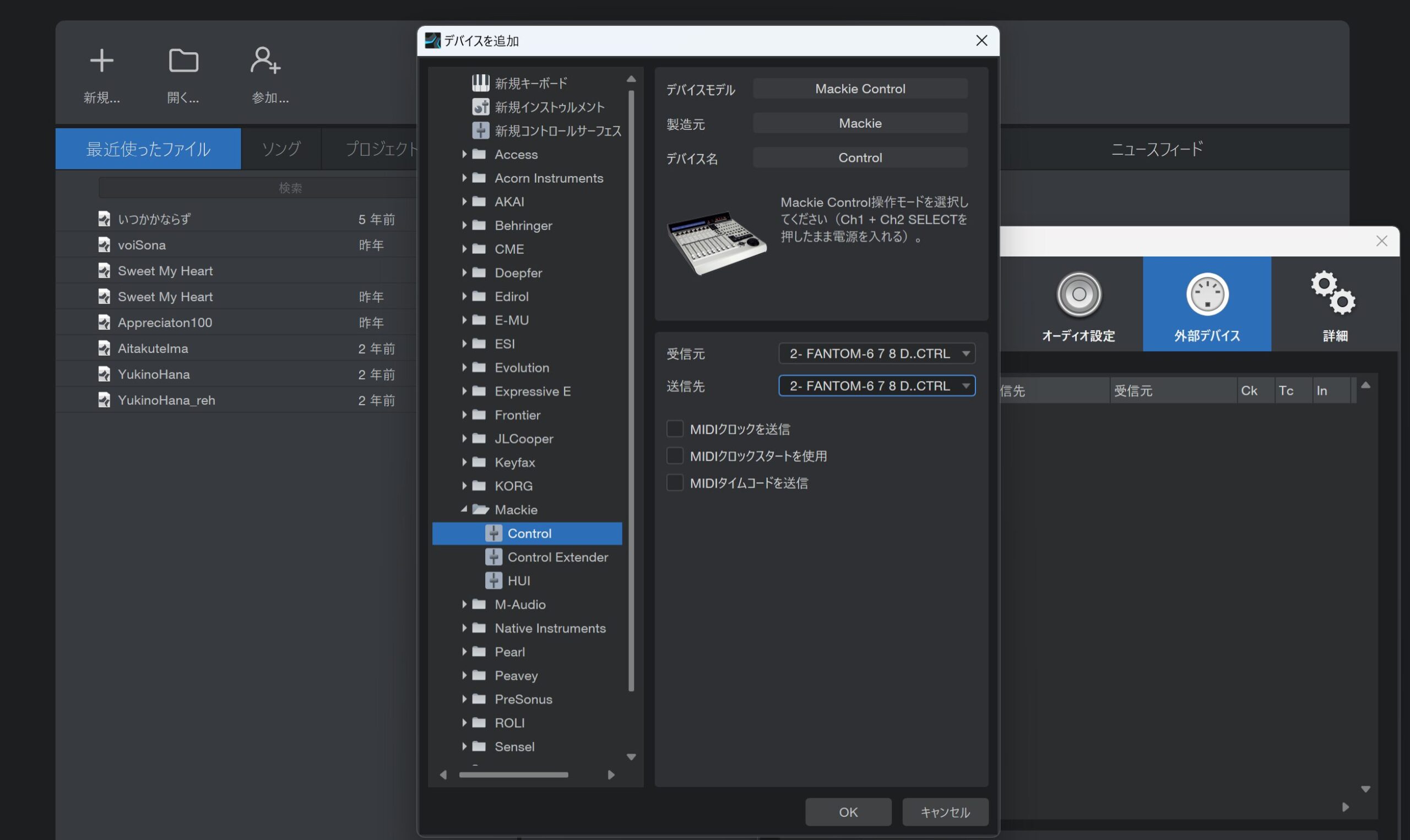Image resolution: width=1410 pixels, height=840 pixels.
Task: Expand the Behringer folder
Action: click(464, 225)
